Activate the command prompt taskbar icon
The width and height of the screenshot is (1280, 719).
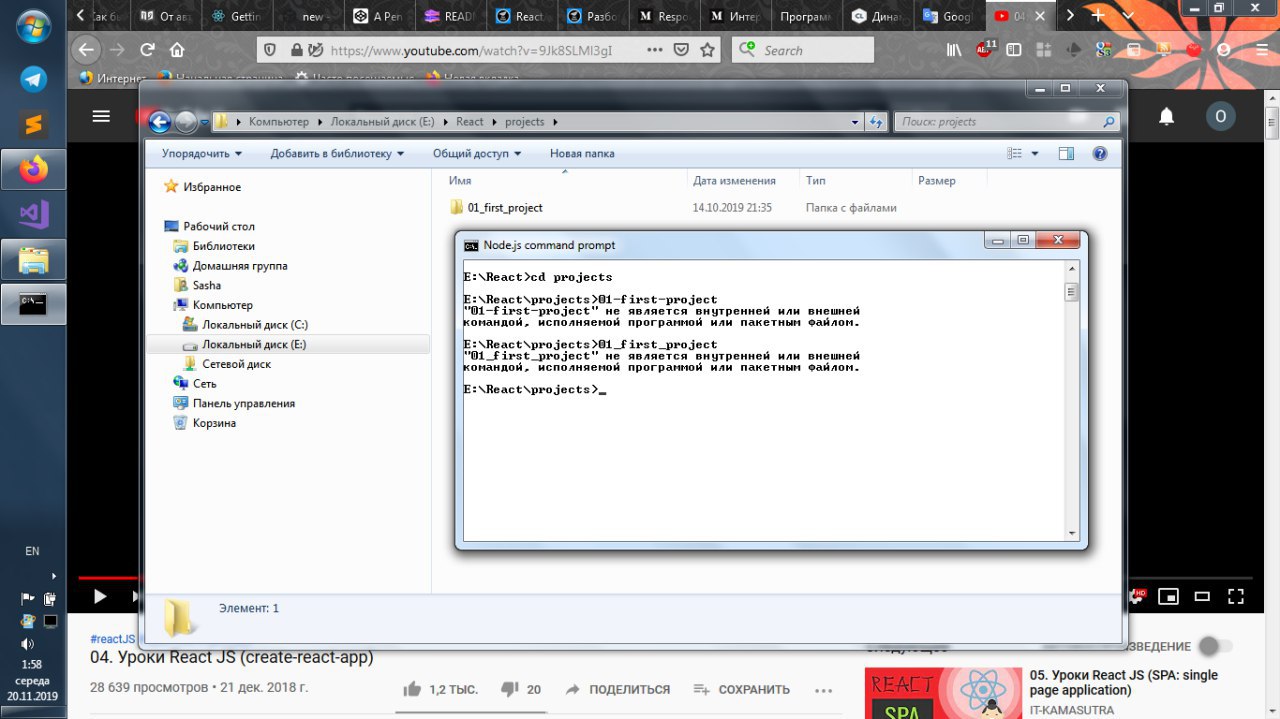click(x=33, y=304)
